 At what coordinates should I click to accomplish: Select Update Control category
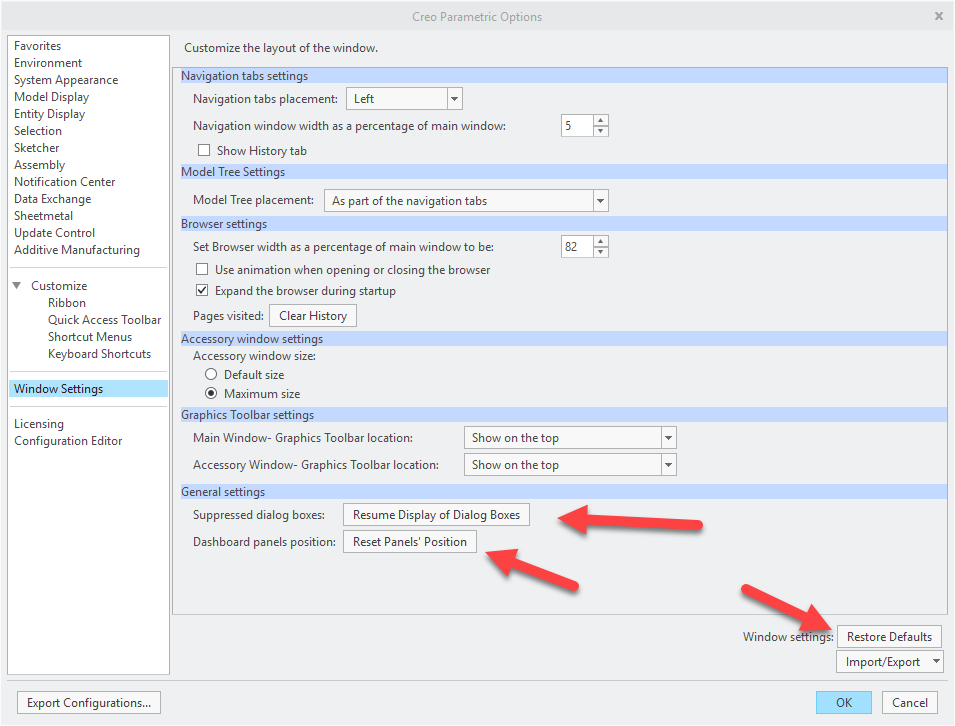click(x=54, y=233)
